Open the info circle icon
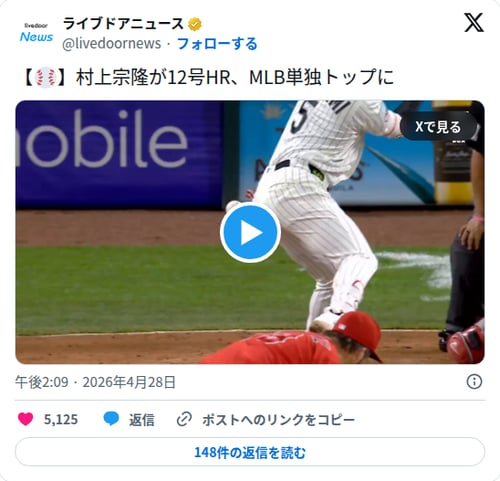The height and width of the screenshot is (481, 500). click(474, 381)
